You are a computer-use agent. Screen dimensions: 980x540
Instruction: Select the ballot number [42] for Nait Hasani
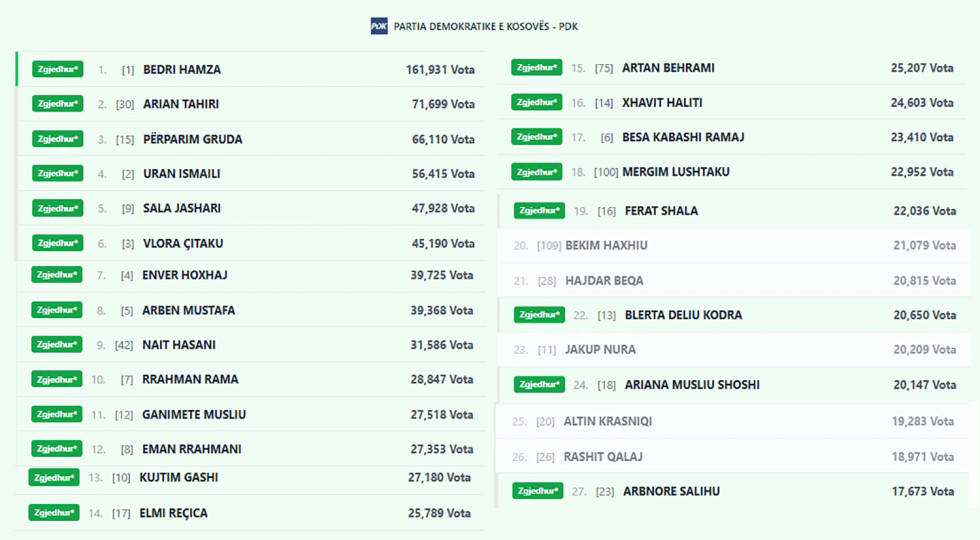[124, 345]
